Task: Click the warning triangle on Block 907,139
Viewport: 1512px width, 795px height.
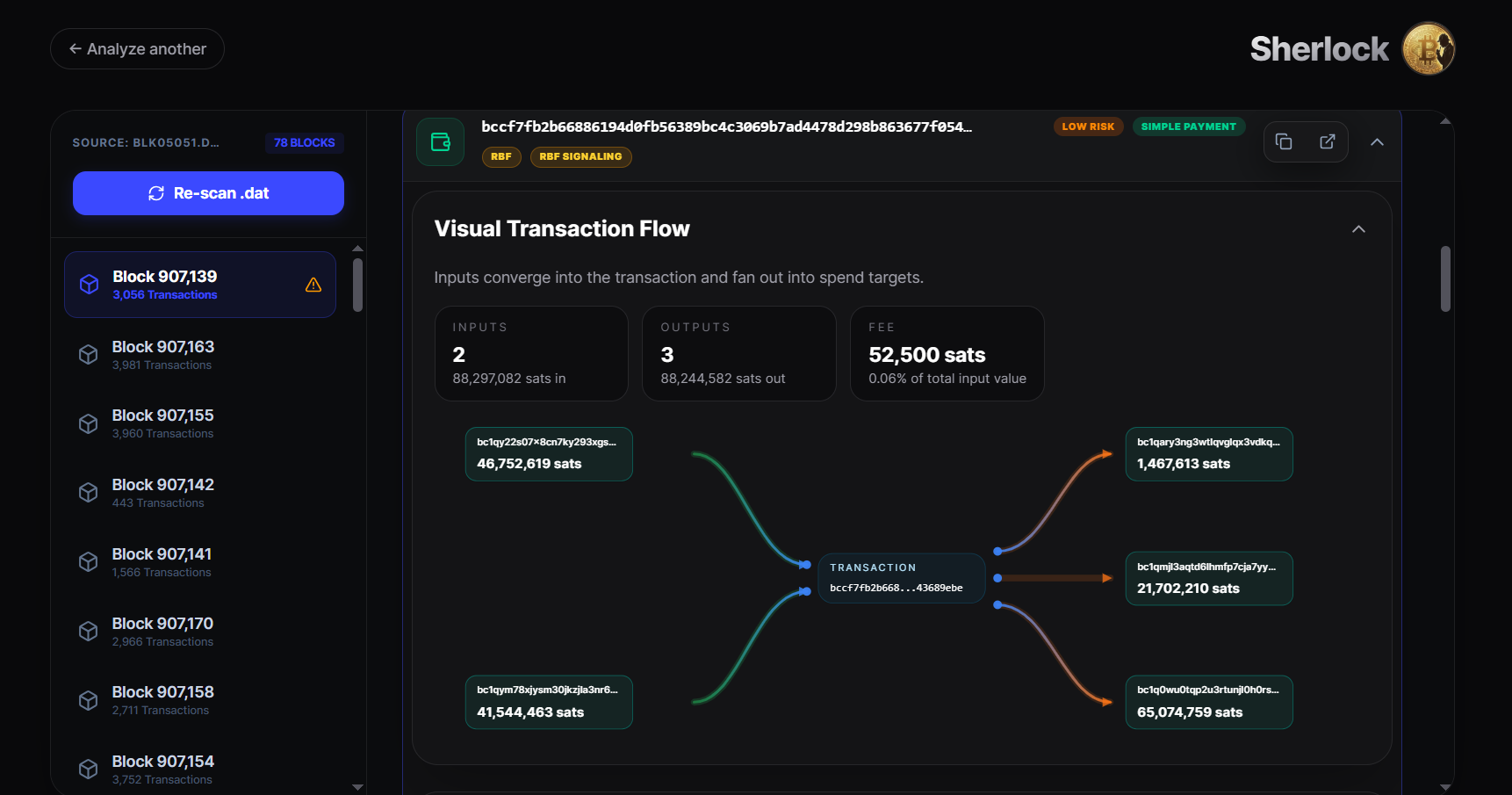Action: pos(313,285)
